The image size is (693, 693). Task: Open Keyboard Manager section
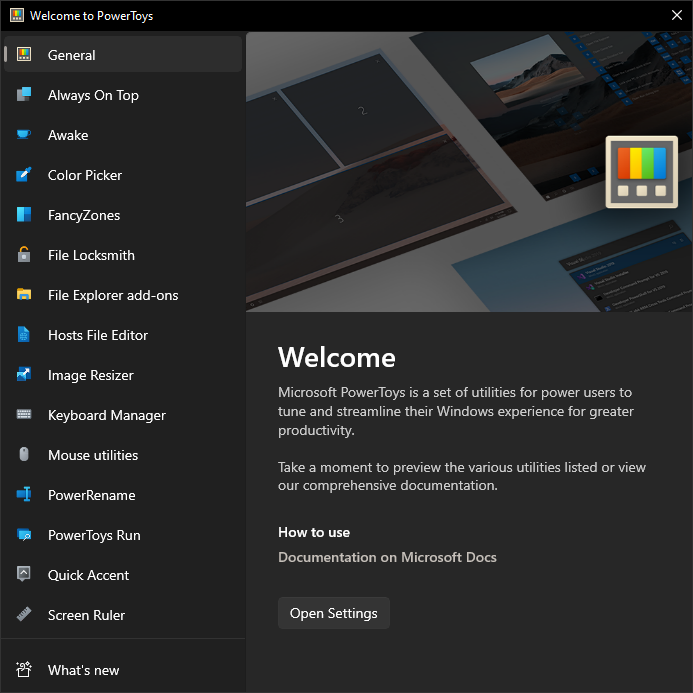coord(123,415)
